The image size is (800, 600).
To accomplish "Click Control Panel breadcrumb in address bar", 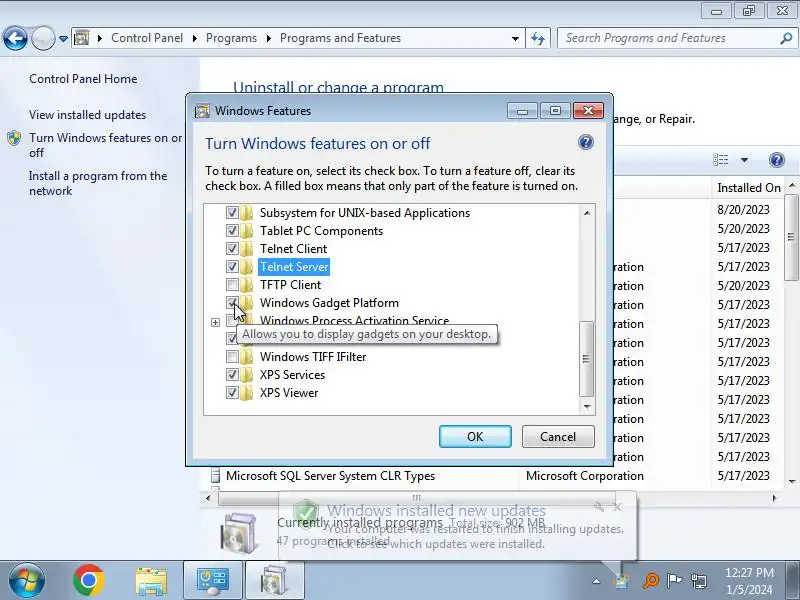I will pyautogui.click(x=147, y=38).
